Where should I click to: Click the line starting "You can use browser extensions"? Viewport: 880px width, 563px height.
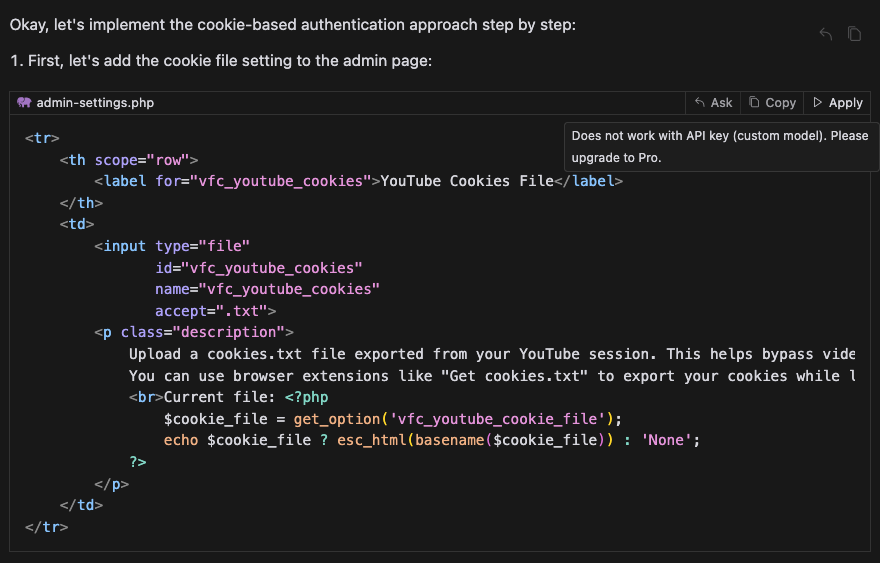[492, 376]
